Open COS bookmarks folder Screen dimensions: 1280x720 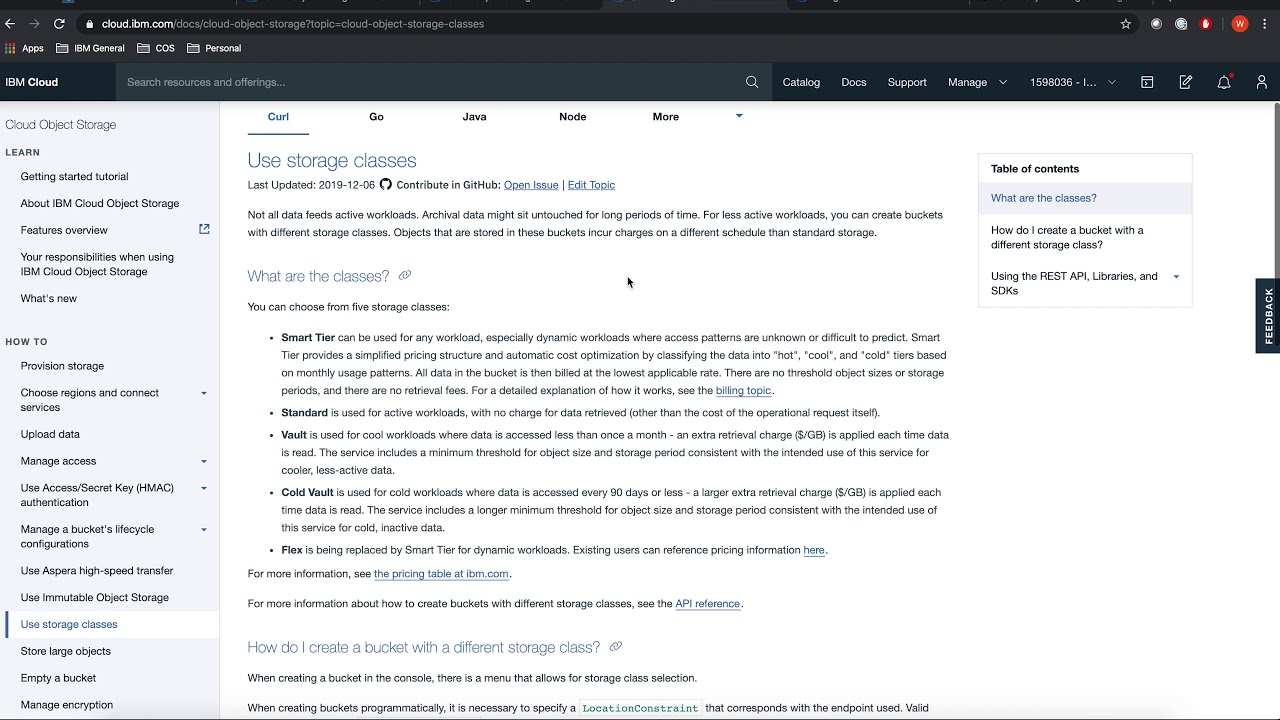[156, 48]
